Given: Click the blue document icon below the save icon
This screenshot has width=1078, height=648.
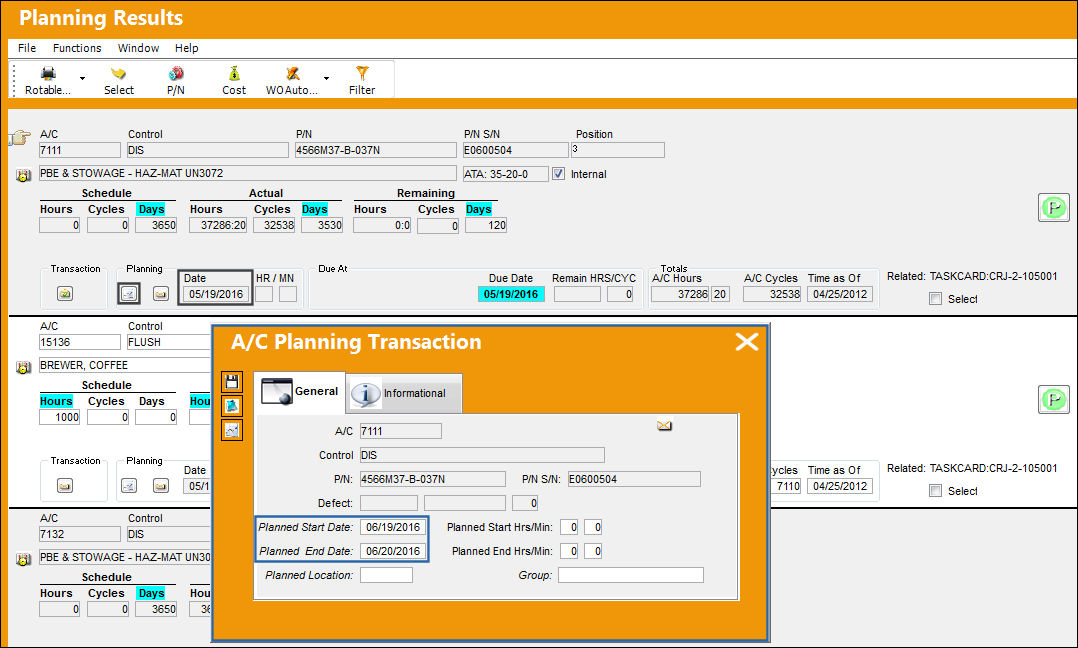Looking at the screenshot, I should click(232, 406).
